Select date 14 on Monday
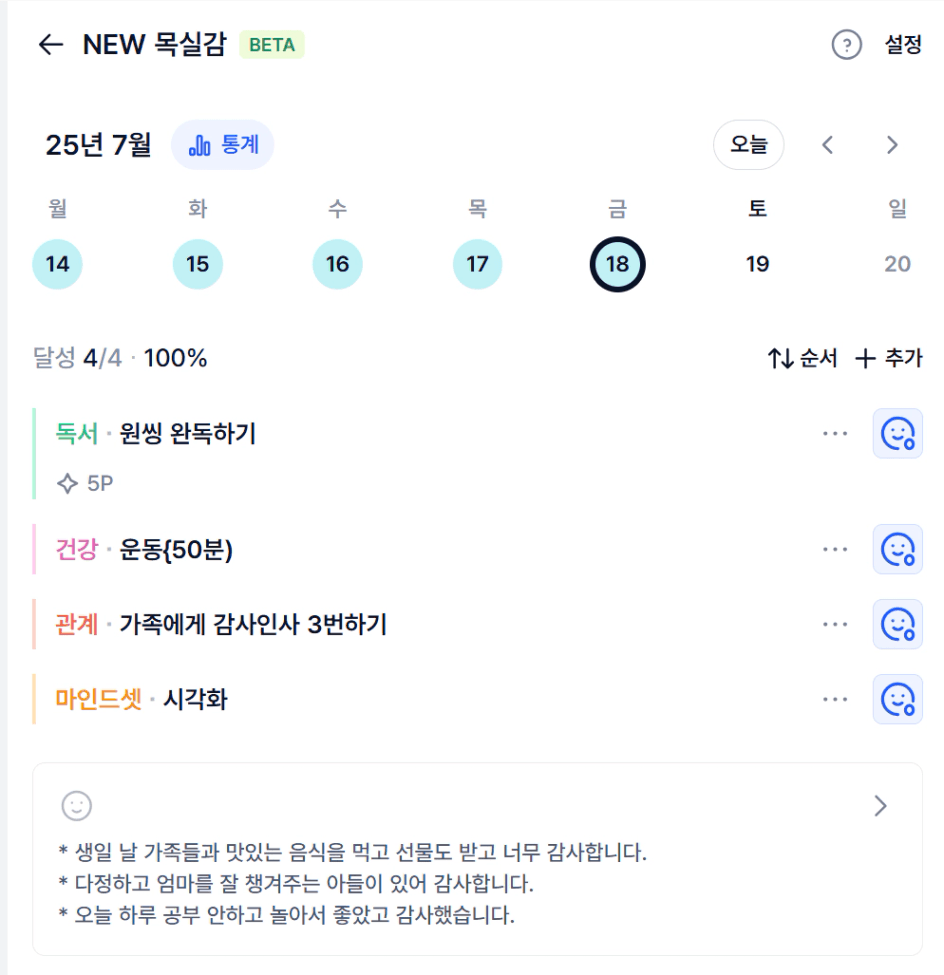 pyautogui.click(x=57, y=264)
